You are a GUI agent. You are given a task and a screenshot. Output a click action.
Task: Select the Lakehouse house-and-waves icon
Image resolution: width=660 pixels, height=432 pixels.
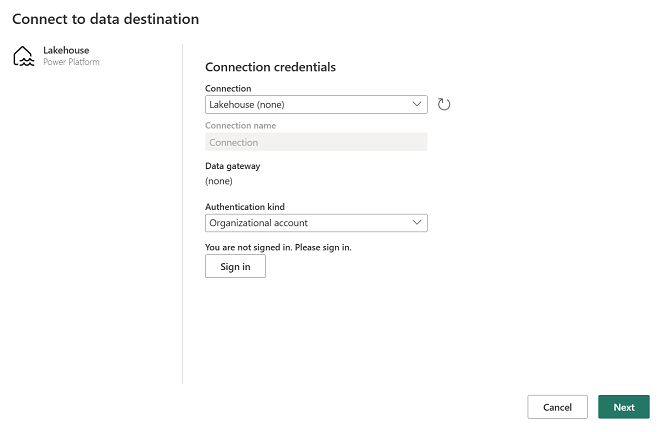23,56
